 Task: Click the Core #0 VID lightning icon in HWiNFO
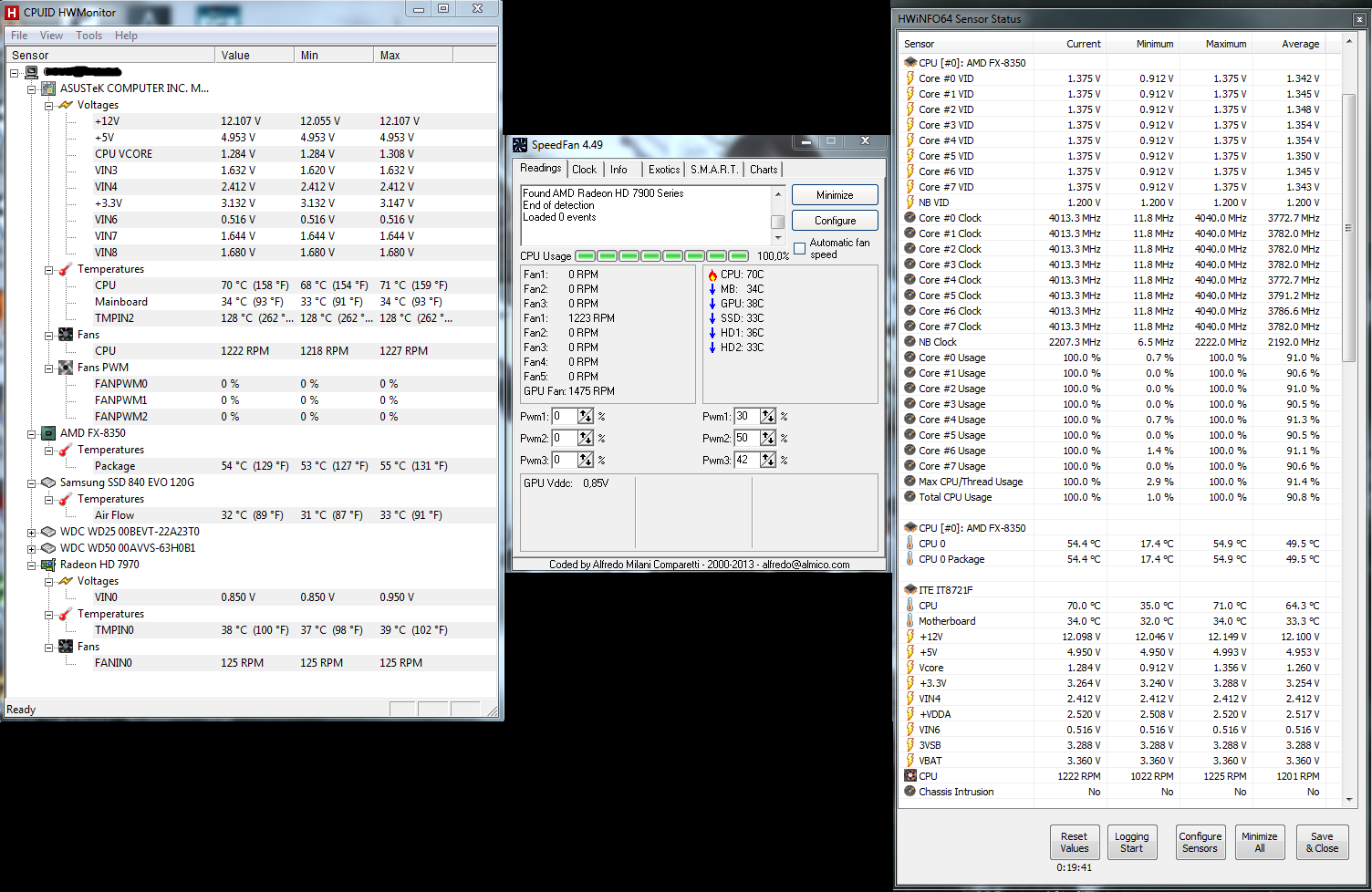909,78
